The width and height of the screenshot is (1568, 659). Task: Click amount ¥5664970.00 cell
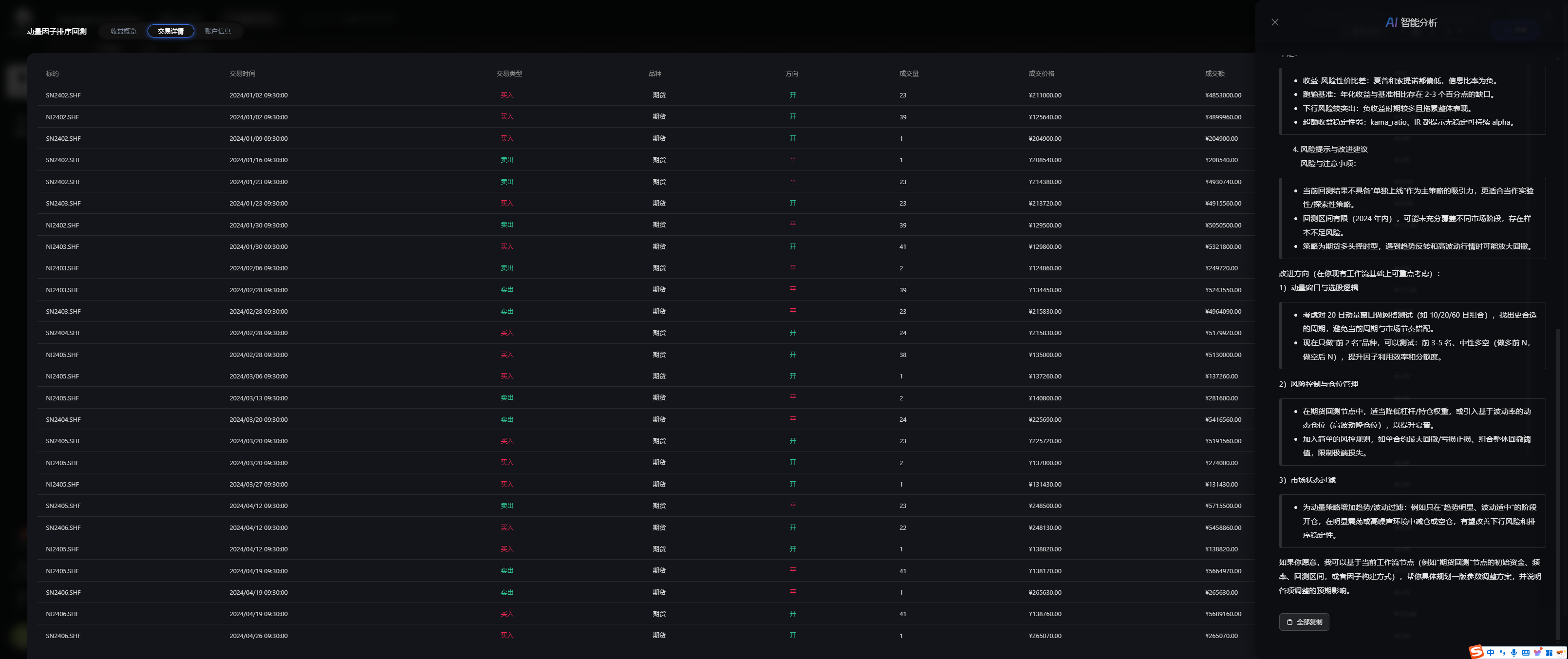coord(1223,571)
